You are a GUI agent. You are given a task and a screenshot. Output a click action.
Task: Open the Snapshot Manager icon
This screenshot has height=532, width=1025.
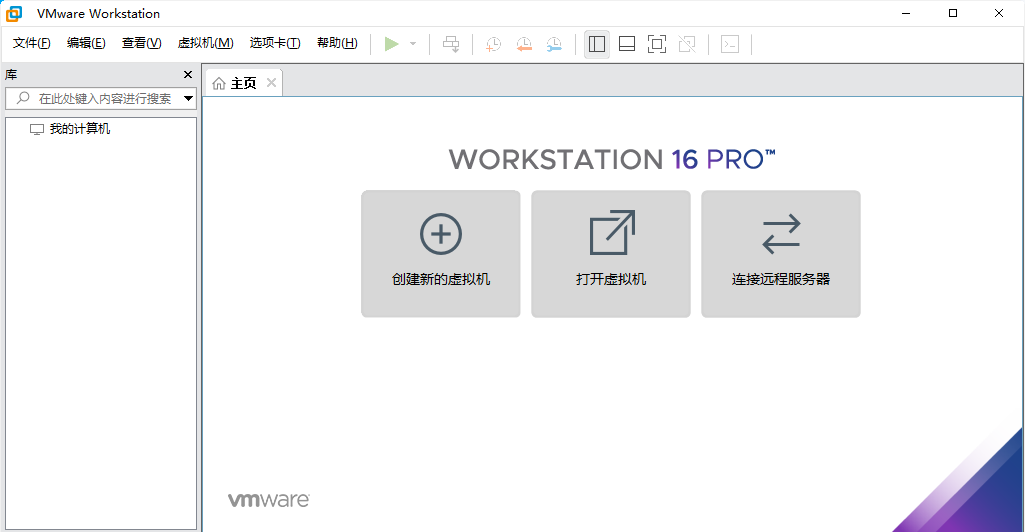tap(554, 44)
